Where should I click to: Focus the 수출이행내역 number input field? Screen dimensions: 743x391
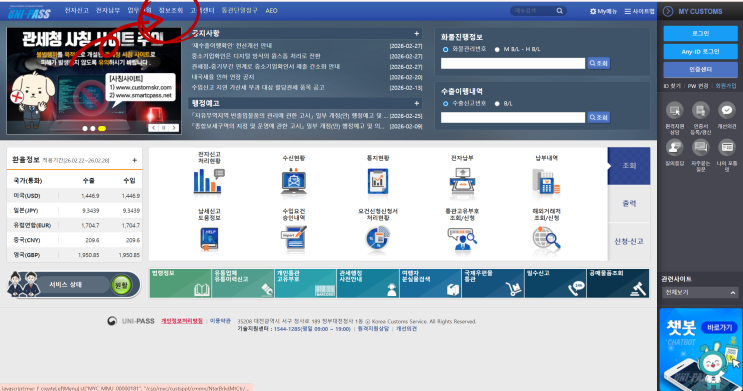513,118
